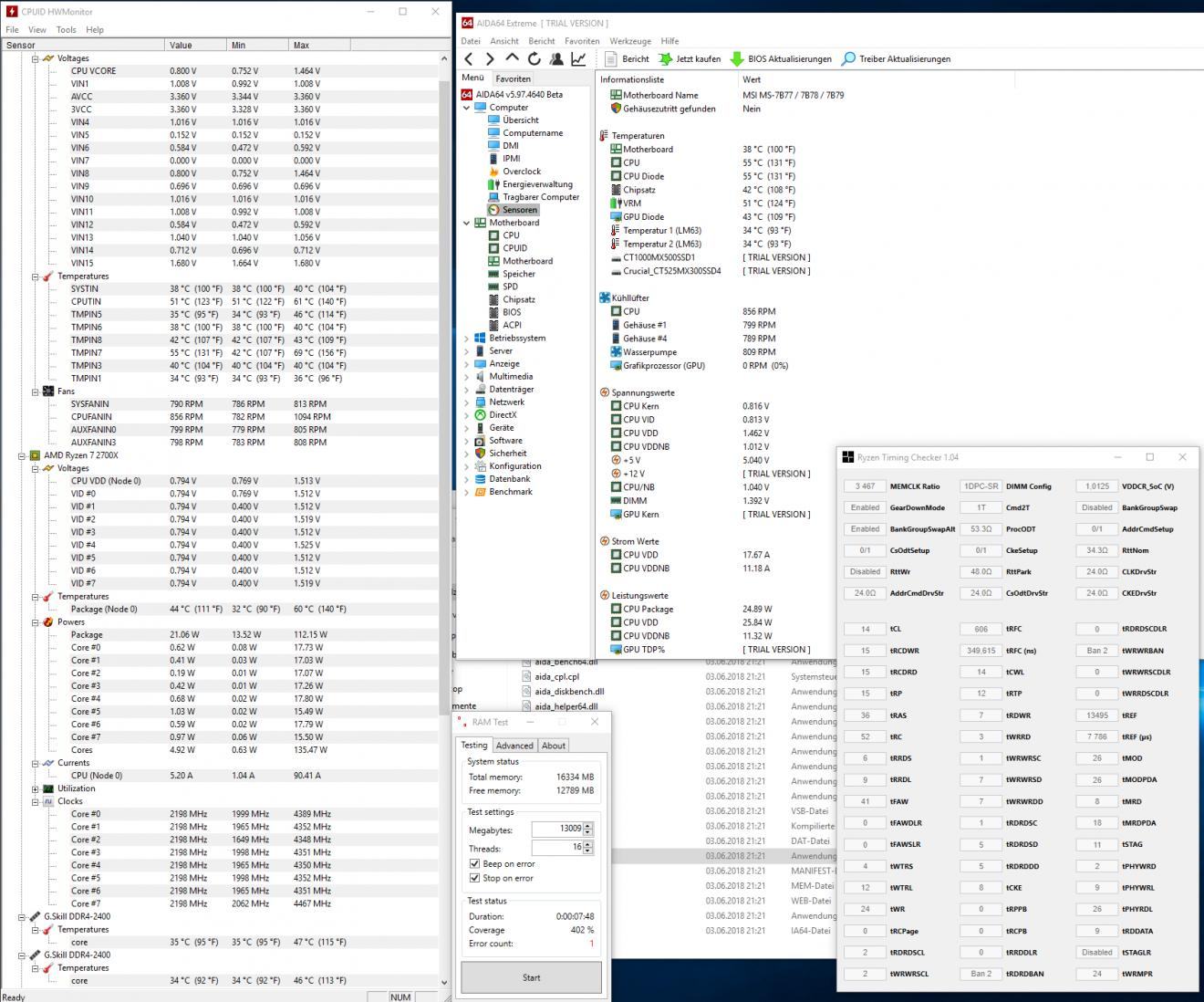Collapse Computer branch in AIDA64 tree
The height and width of the screenshot is (1002, 1204).
[x=467, y=108]
